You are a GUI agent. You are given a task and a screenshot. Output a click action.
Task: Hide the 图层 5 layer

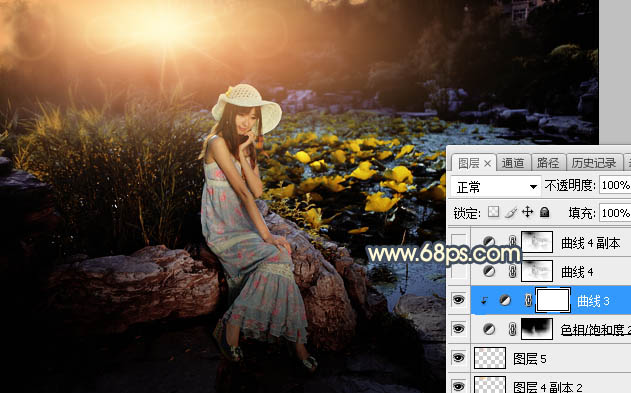click(458, 358)
